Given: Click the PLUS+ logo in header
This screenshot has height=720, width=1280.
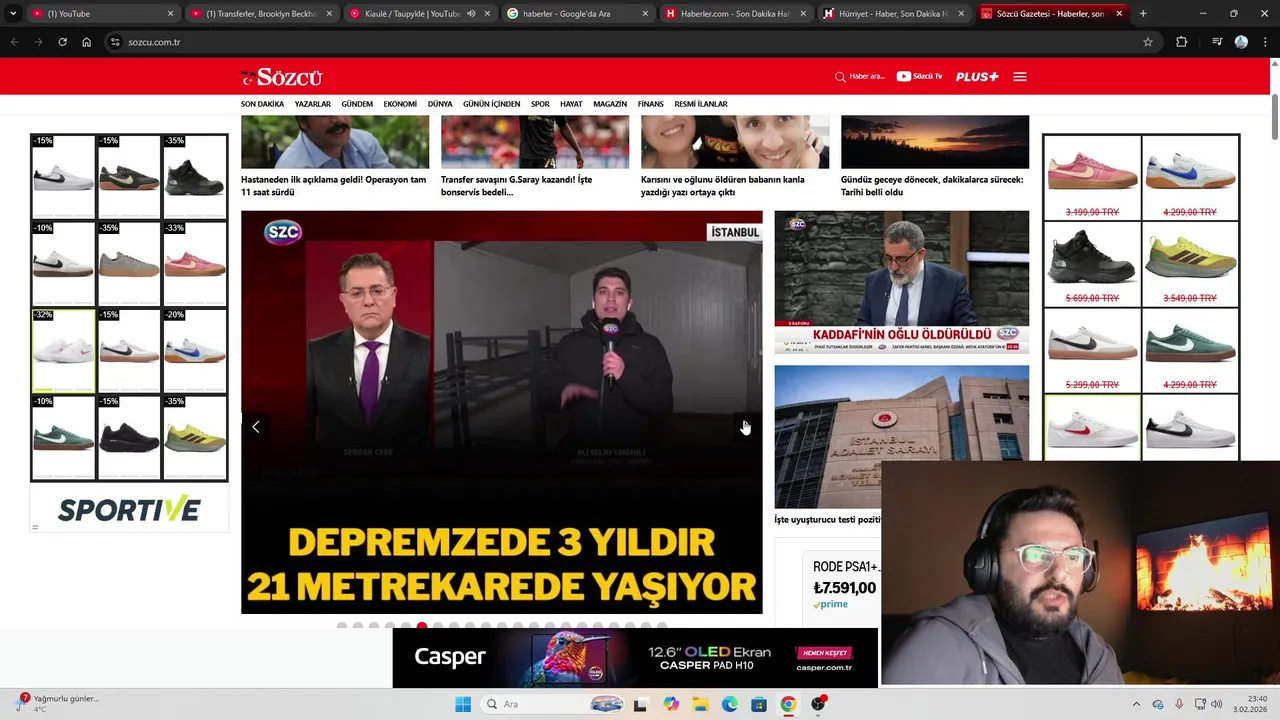Looking at the screenshot, I should pos(977,77).
